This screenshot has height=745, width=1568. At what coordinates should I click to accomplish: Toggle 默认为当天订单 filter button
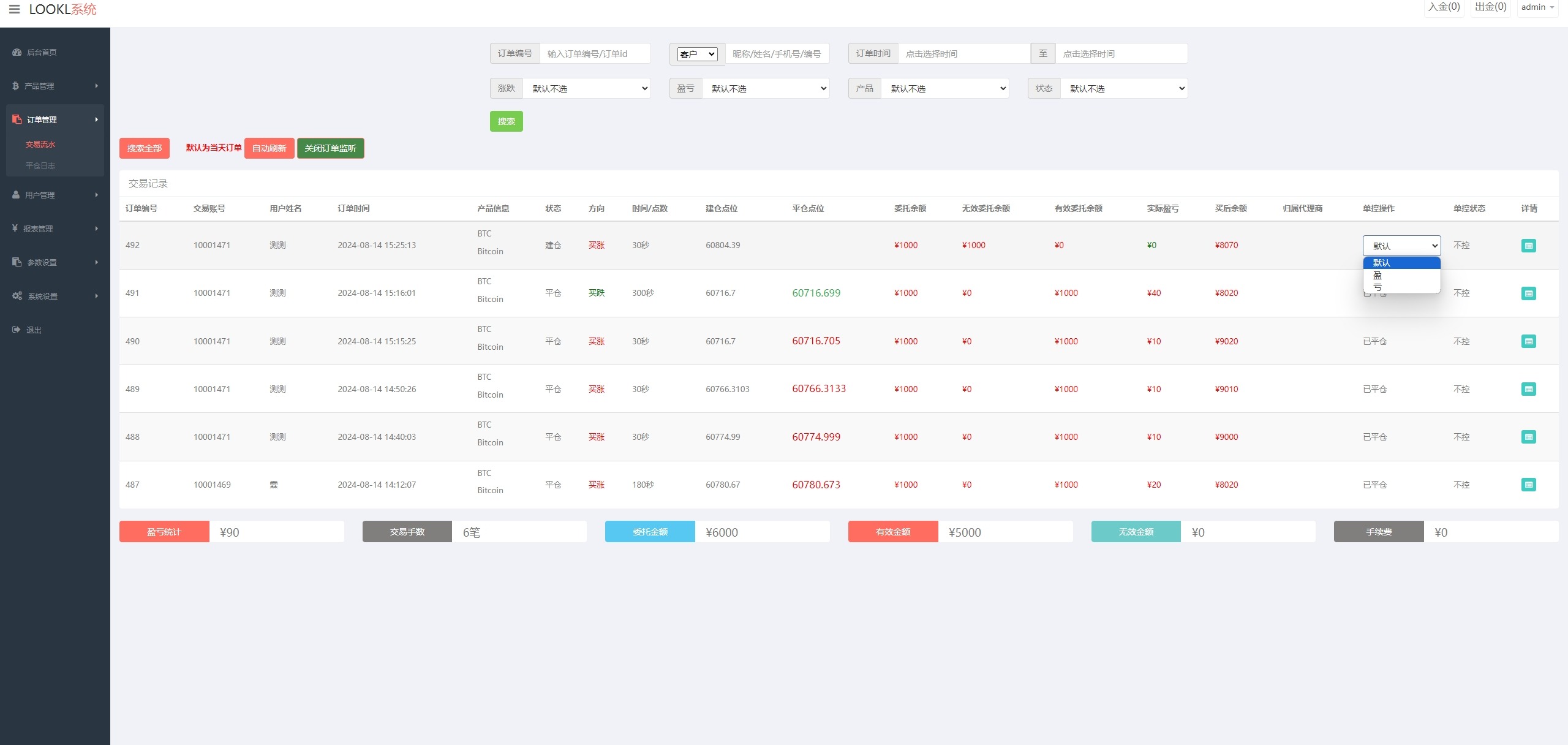[212, 148]
